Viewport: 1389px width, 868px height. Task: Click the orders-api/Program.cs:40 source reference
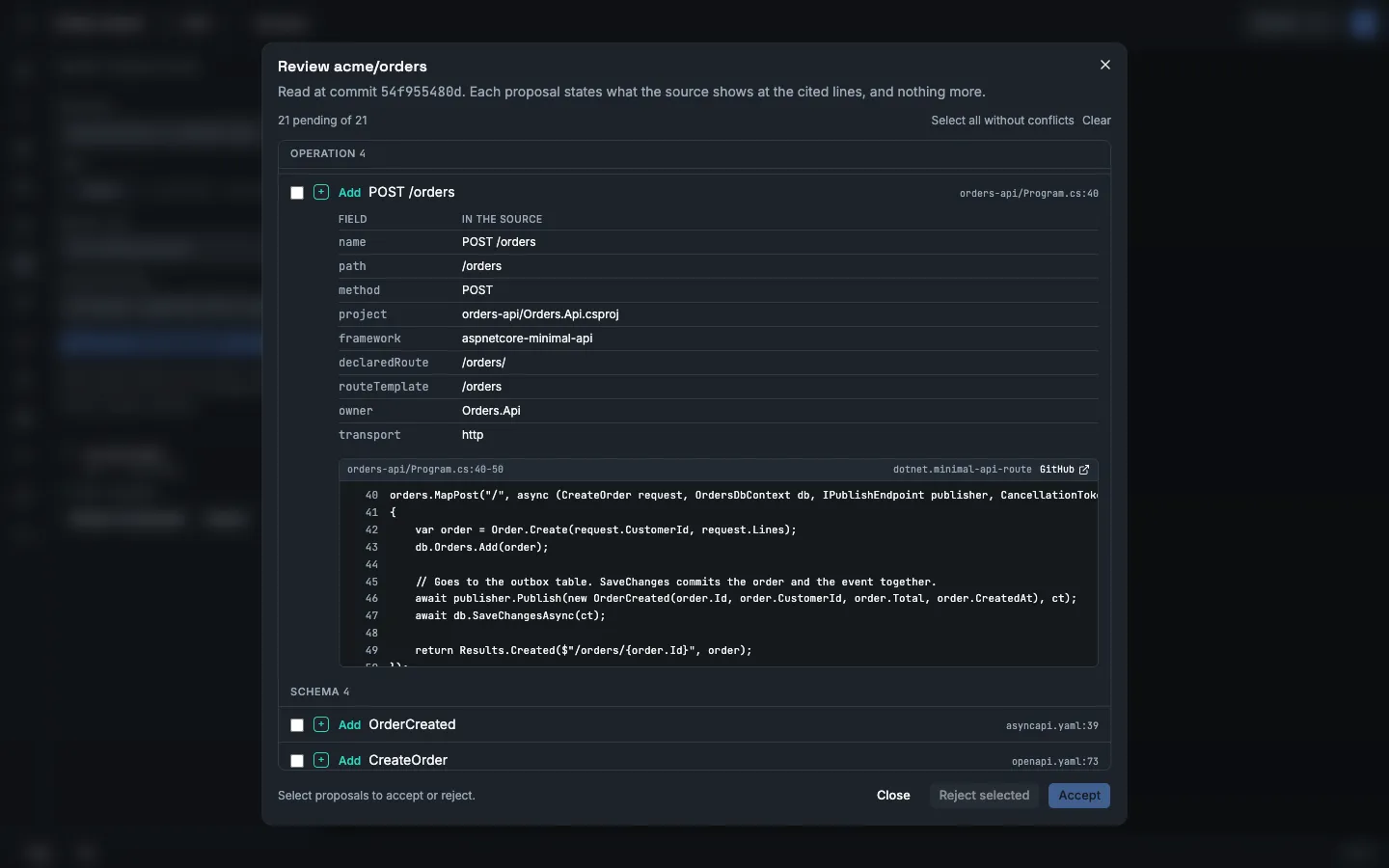[x=1029, y=194]
